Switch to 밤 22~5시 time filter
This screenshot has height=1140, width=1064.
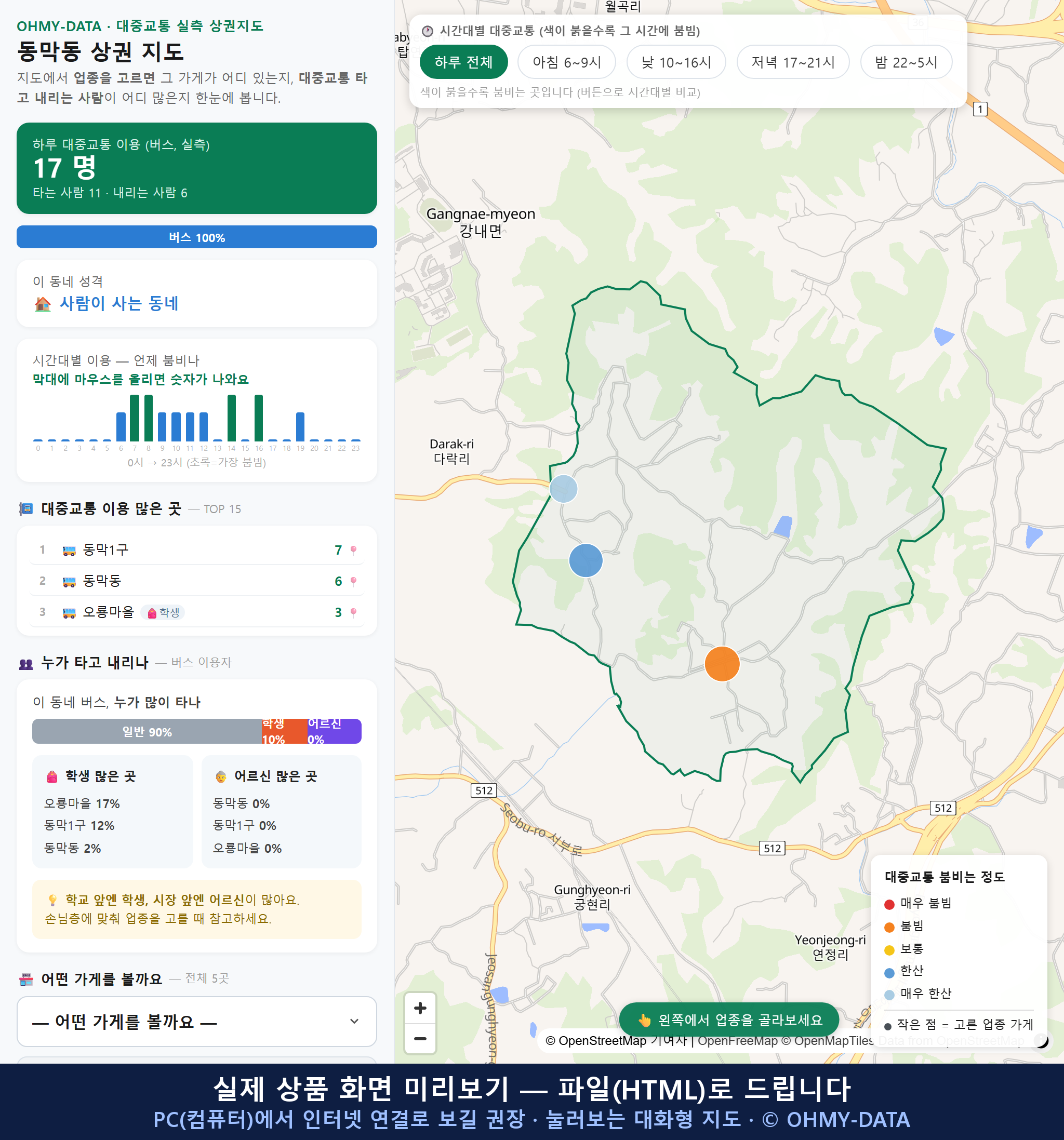906,62
